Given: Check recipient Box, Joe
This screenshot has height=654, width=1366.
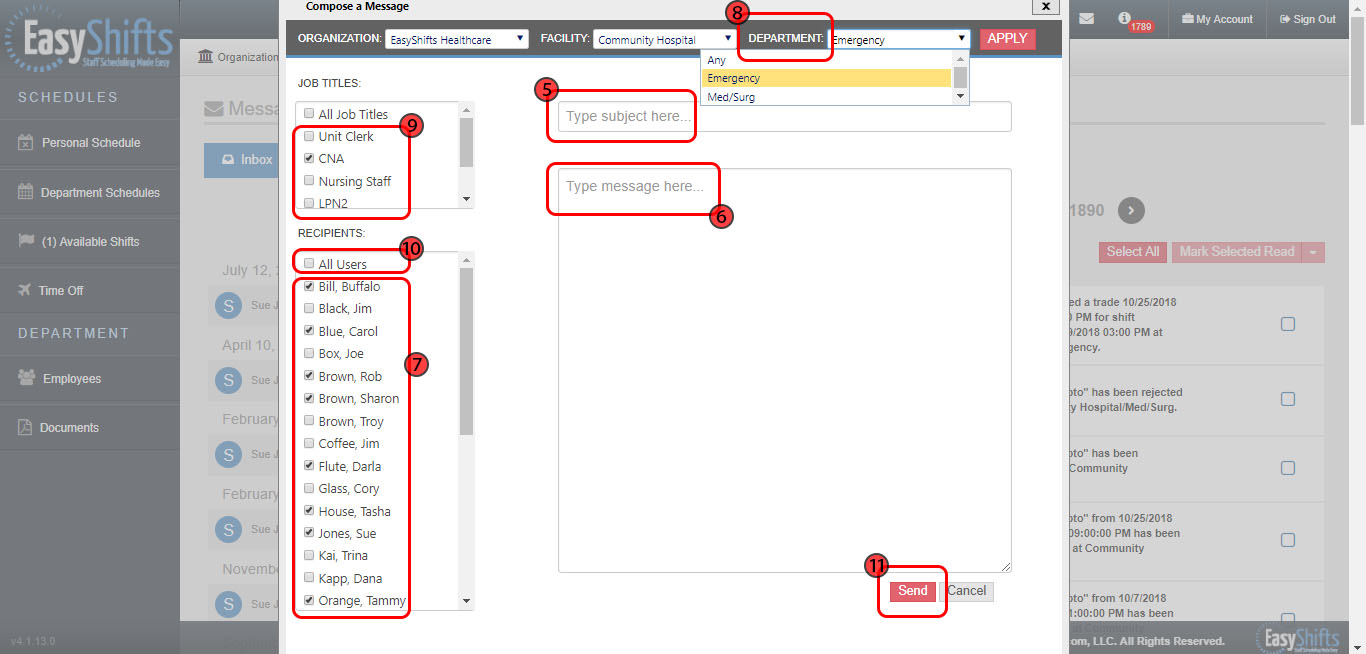Looking at the screenshot, I should [309, 353].
